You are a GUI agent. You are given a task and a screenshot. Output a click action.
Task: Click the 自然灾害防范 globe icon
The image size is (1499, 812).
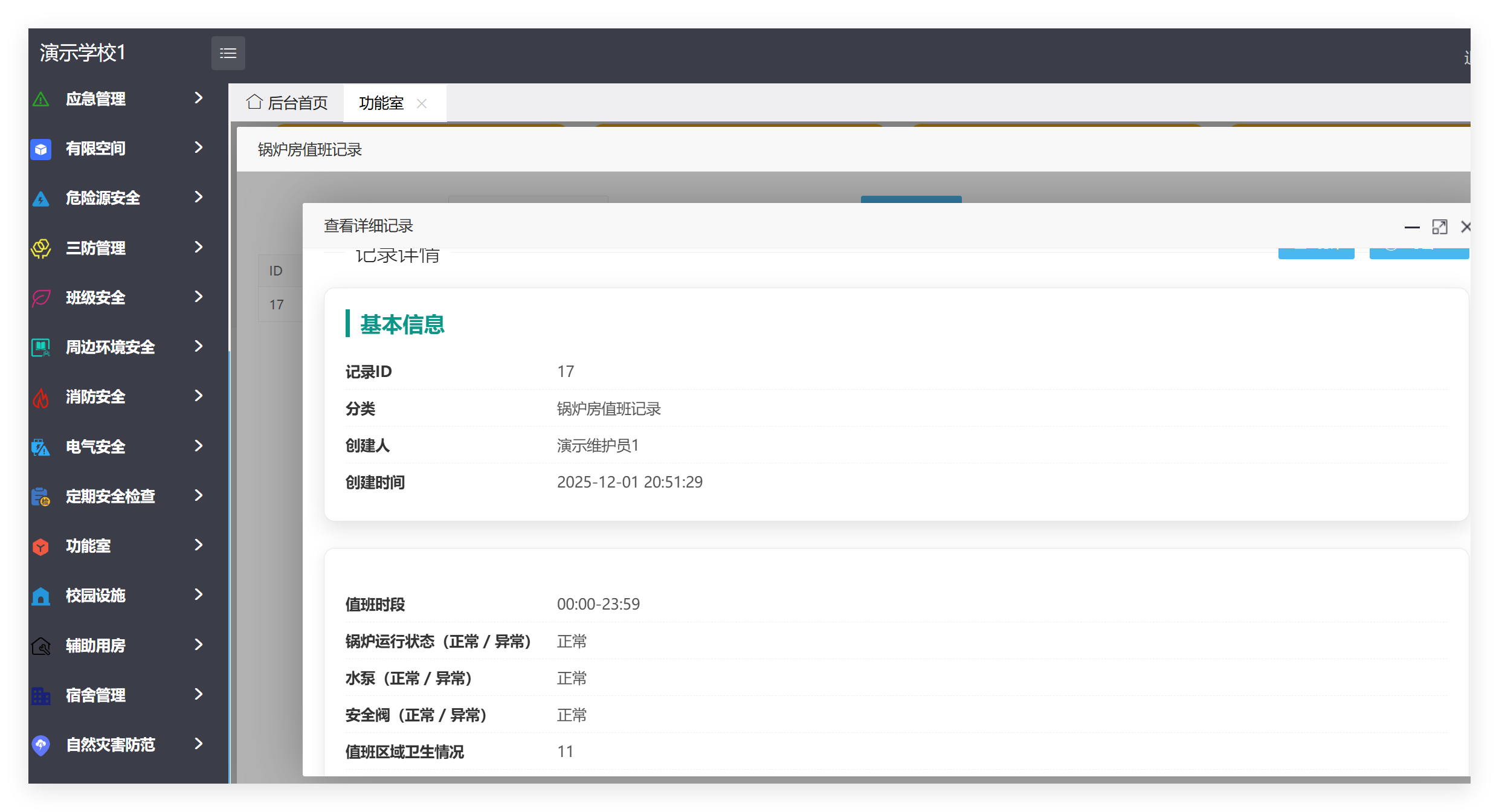pos(40,745)
